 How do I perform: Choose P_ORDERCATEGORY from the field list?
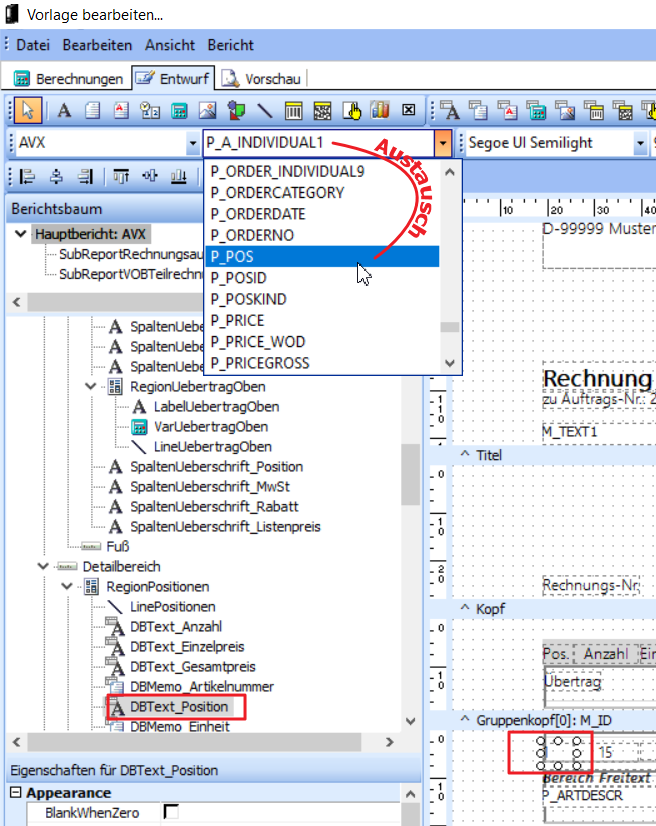point(322,193)
